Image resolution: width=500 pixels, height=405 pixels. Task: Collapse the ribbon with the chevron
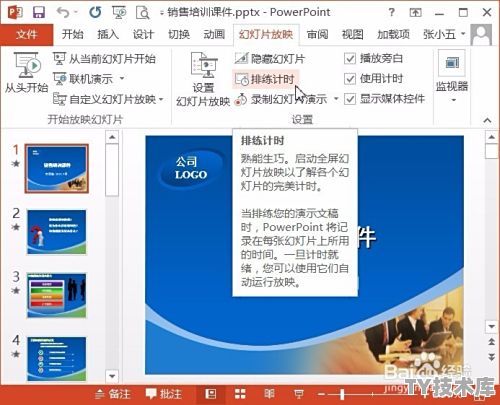tap(487, 120)
